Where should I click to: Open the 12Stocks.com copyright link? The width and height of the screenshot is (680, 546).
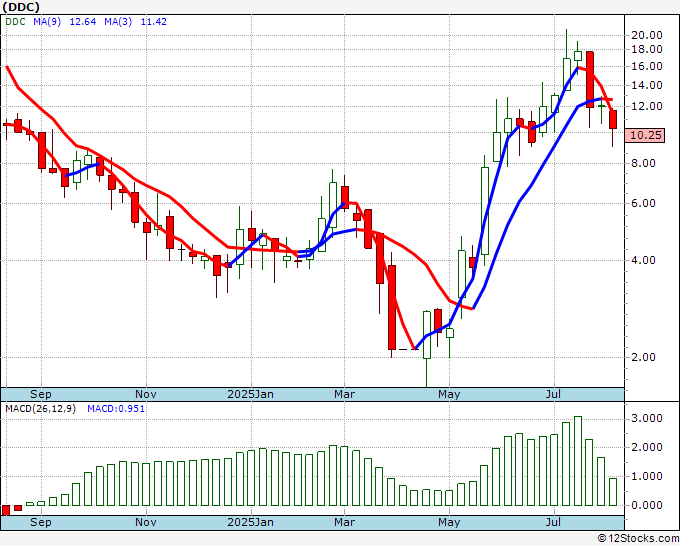pos(638,539)
